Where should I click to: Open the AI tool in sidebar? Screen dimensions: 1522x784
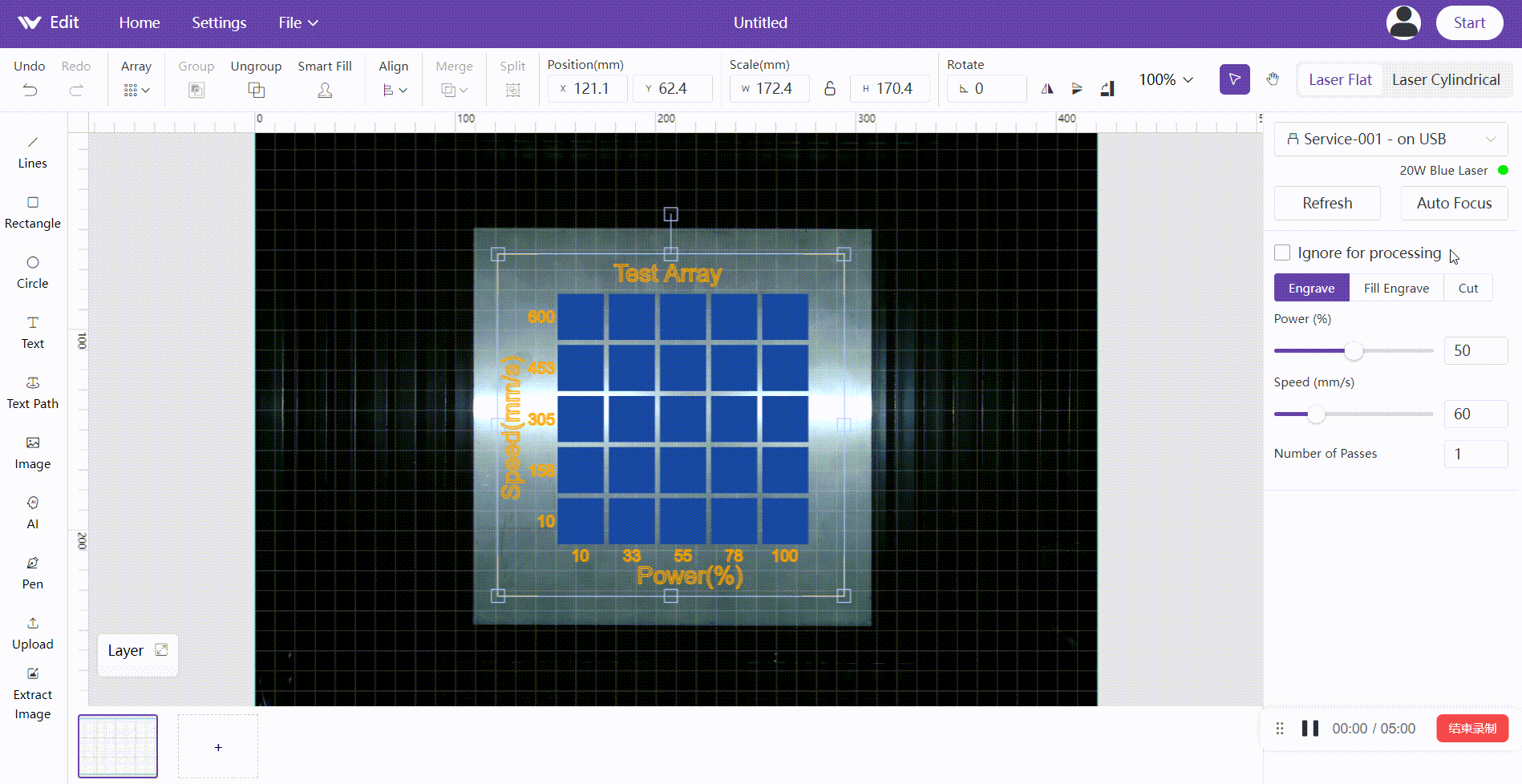[x=32, y=512]
